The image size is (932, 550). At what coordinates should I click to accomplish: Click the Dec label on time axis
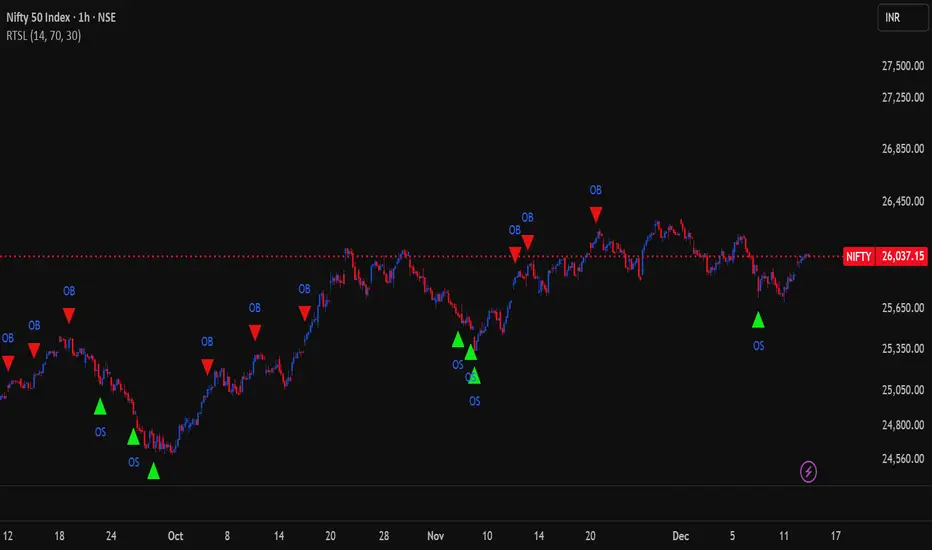click(681, 536)
